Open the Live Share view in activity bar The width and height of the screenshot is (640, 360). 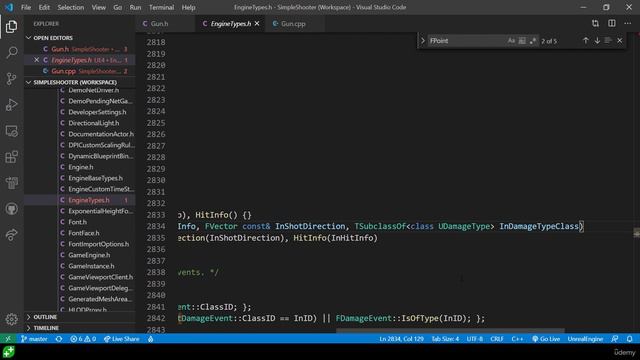pos(11,235)
